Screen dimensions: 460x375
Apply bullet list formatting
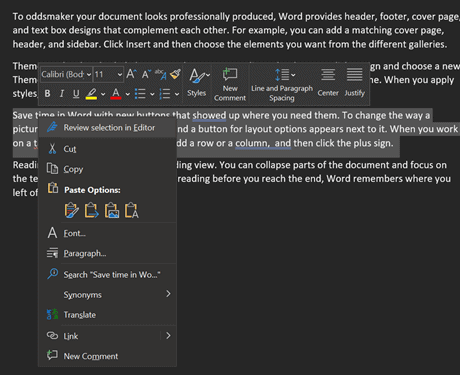pyautogui.click(x=140, y=94)
